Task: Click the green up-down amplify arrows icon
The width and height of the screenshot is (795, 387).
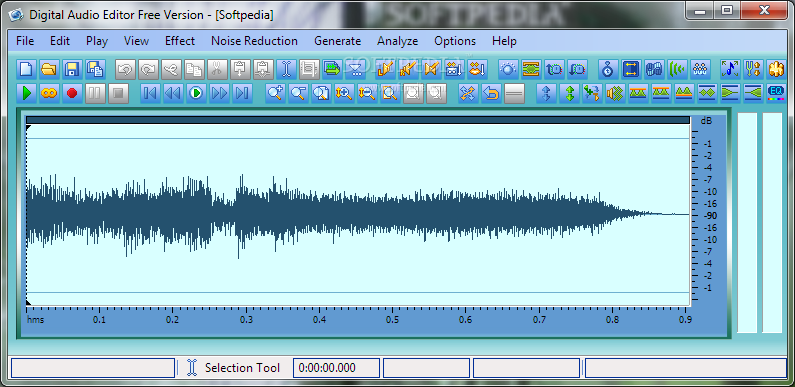Action: pyautogui.click(x=569, y=93)
